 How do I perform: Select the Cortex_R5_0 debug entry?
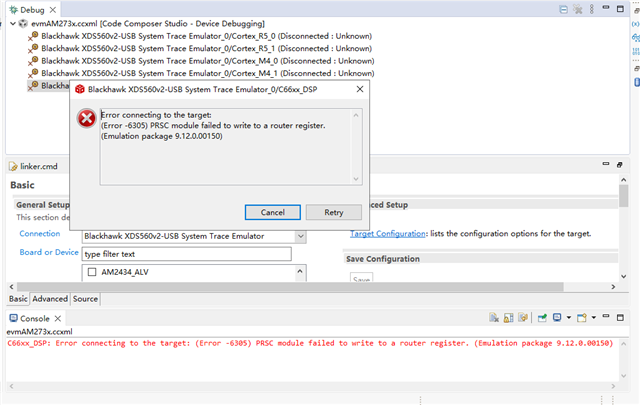pos(206,36)
